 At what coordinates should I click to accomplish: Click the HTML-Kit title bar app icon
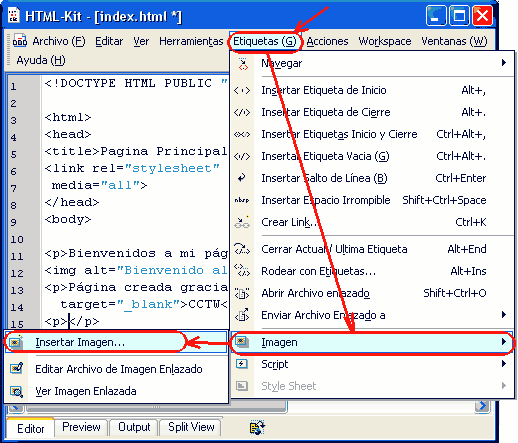[x=14, y=16]
